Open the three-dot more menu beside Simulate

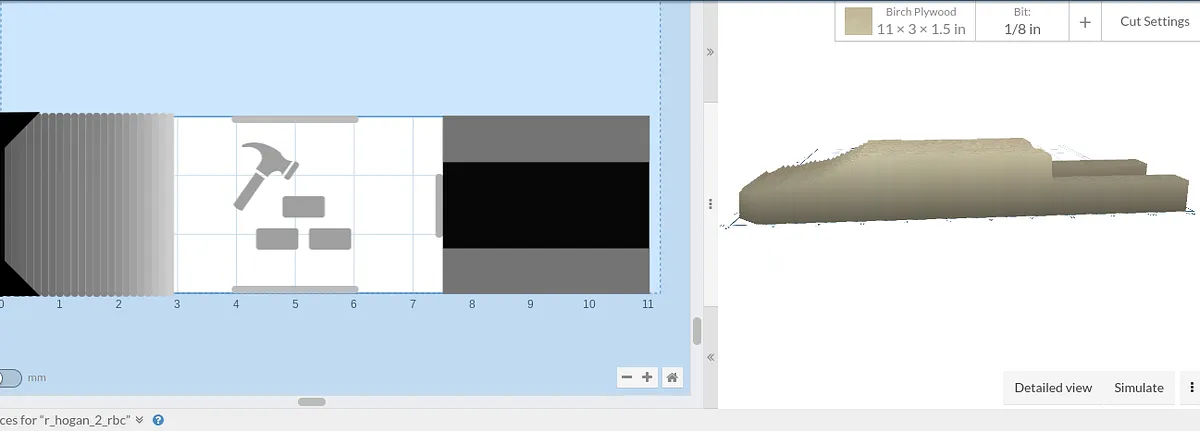pyautogui.click(x=1191, y=387)
